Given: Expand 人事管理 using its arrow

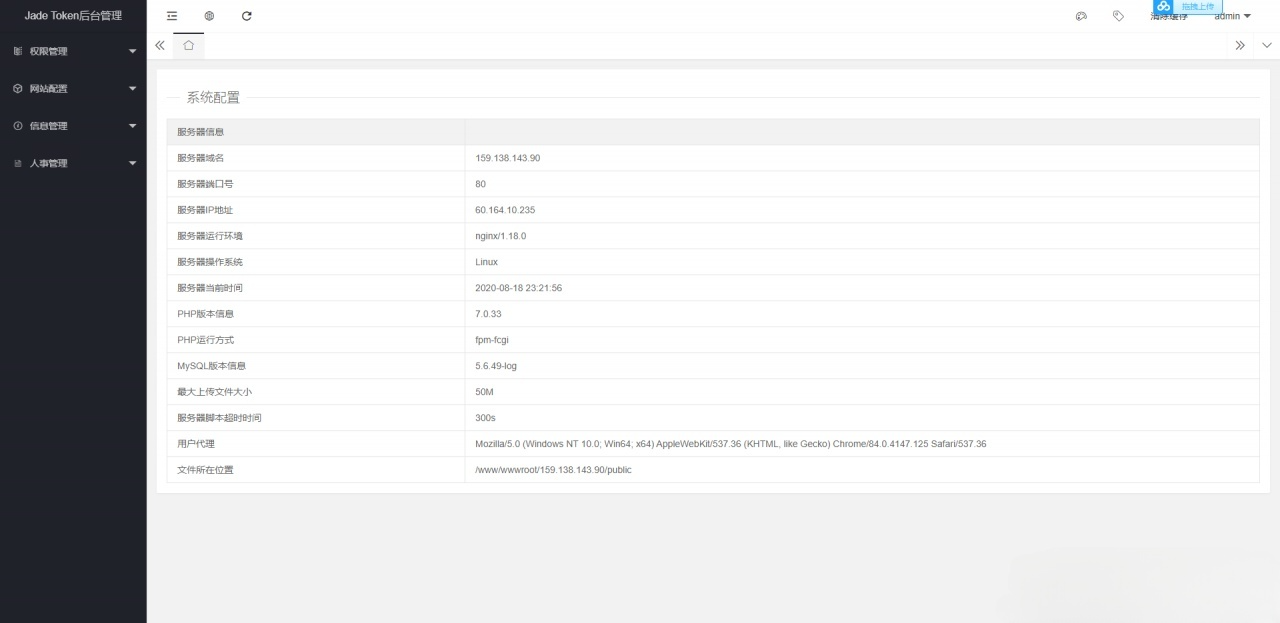Looking at the screenshot, I should pos(132,164).
